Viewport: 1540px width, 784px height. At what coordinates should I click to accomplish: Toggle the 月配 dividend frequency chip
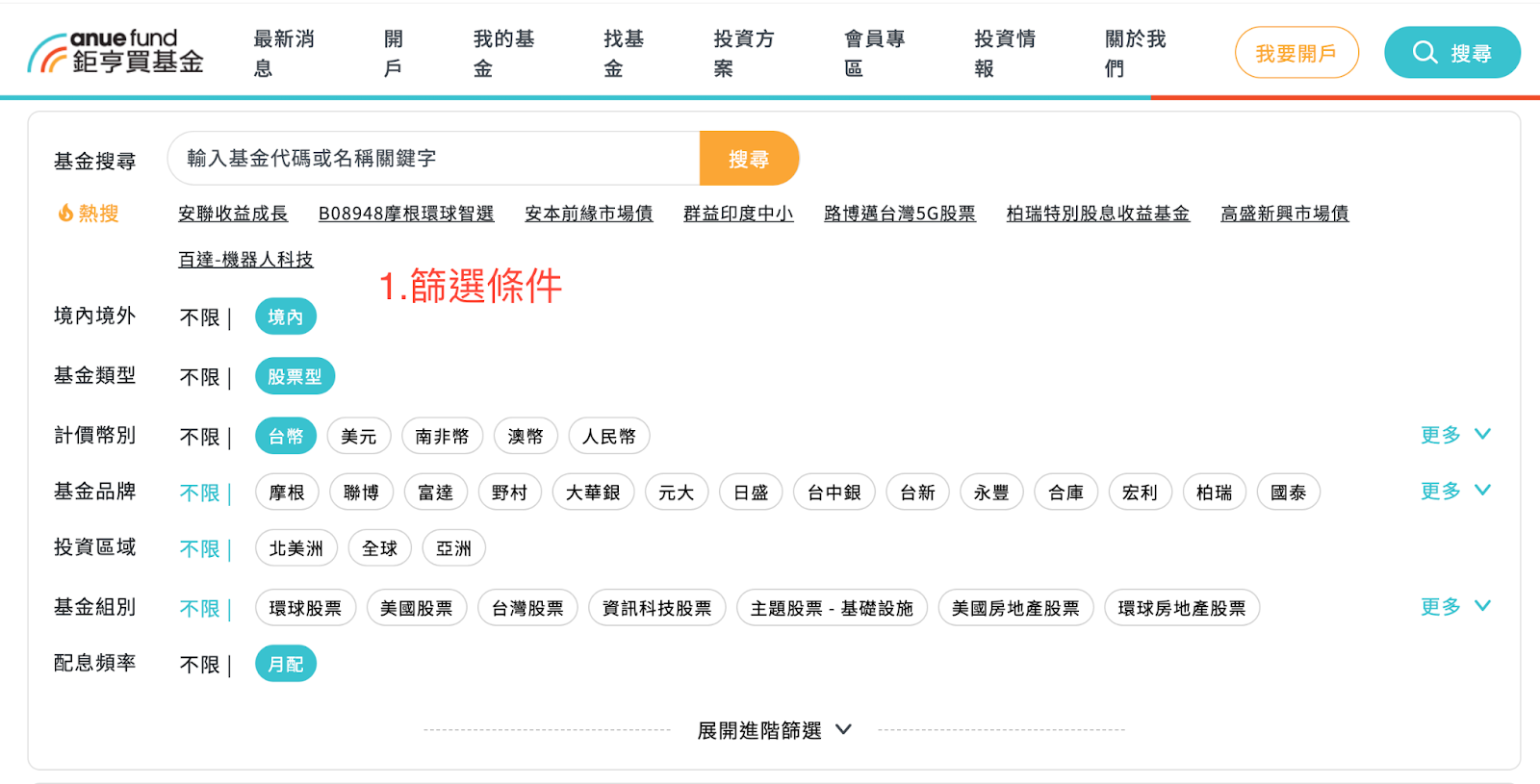point(286,664)
